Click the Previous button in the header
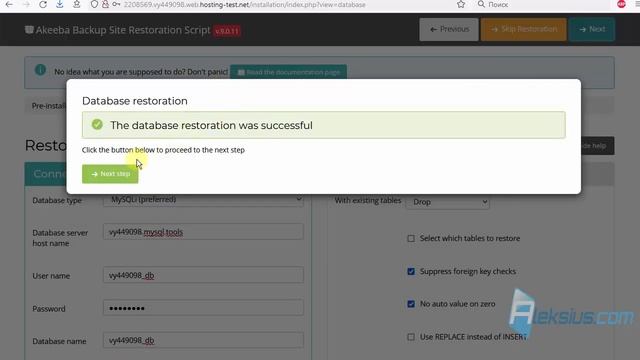Screen dimensions: 640x360 pos(449,29)
